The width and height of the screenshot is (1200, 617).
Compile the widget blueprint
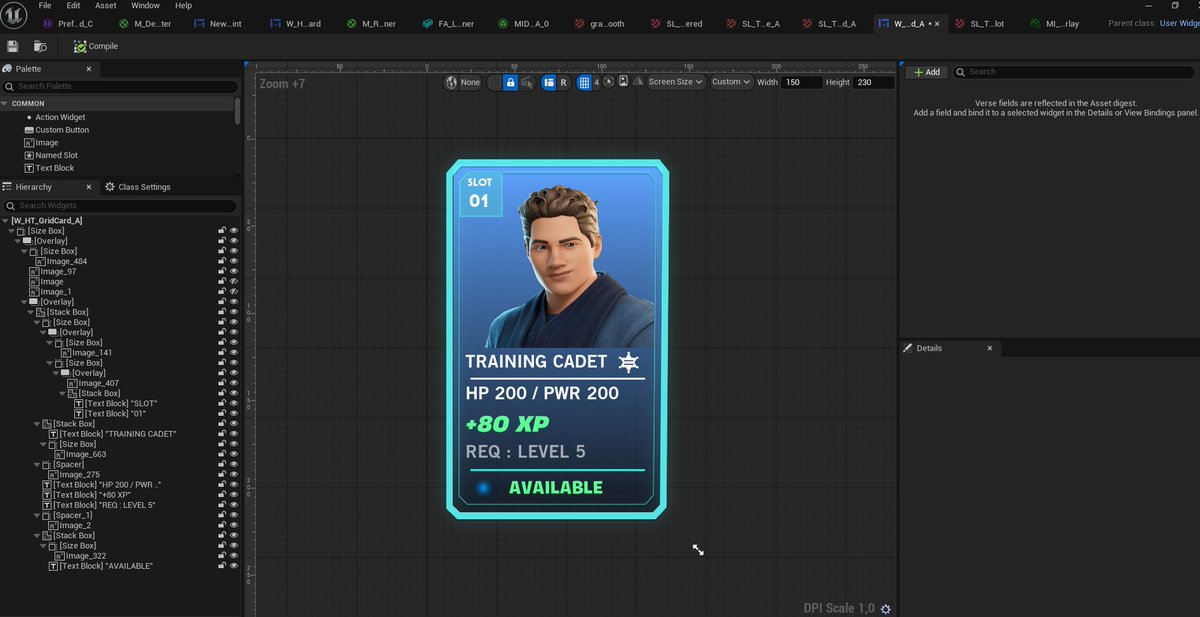click(x=96, y=46)
